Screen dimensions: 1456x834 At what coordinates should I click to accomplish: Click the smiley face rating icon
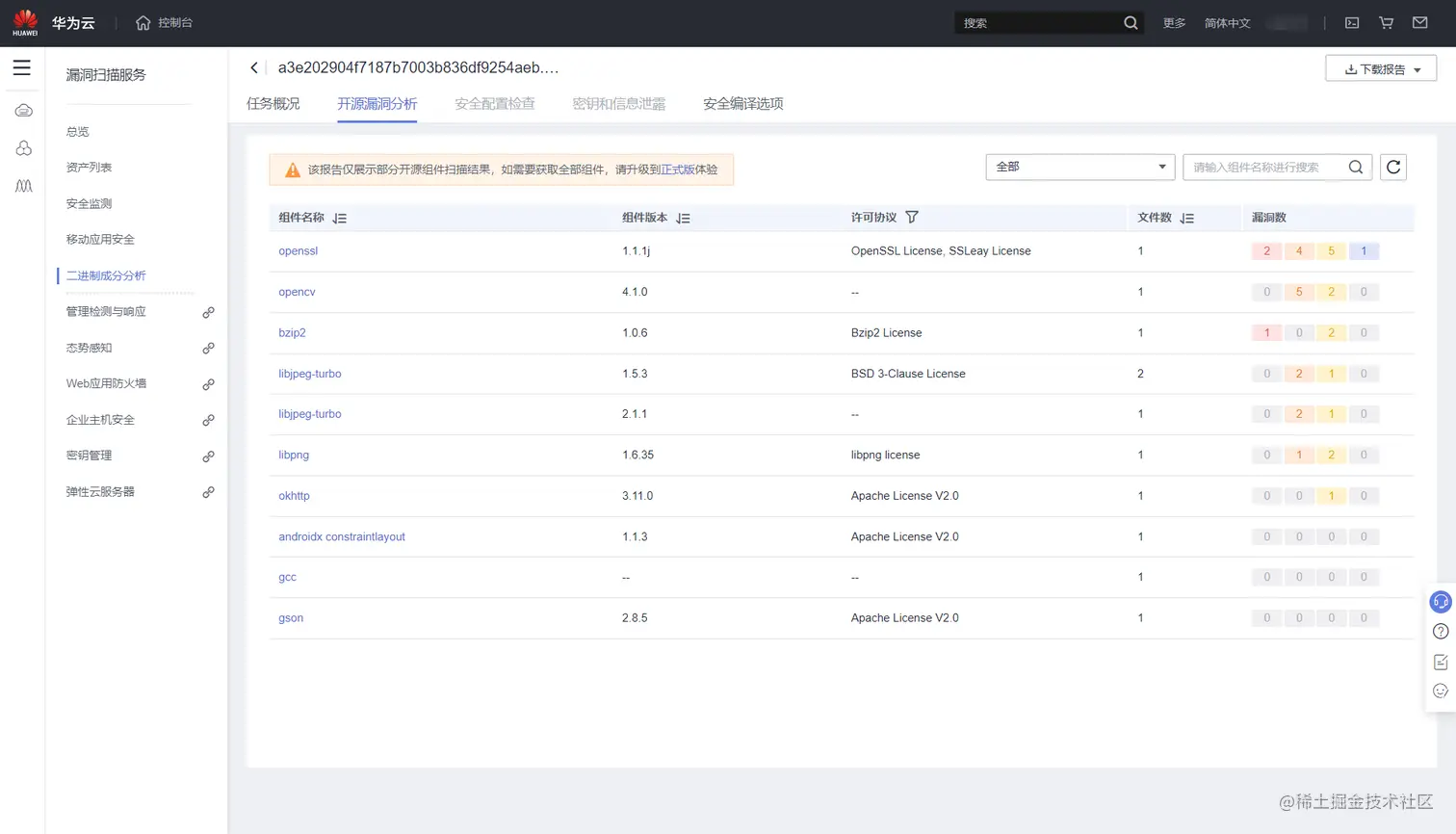point(1440,691)
